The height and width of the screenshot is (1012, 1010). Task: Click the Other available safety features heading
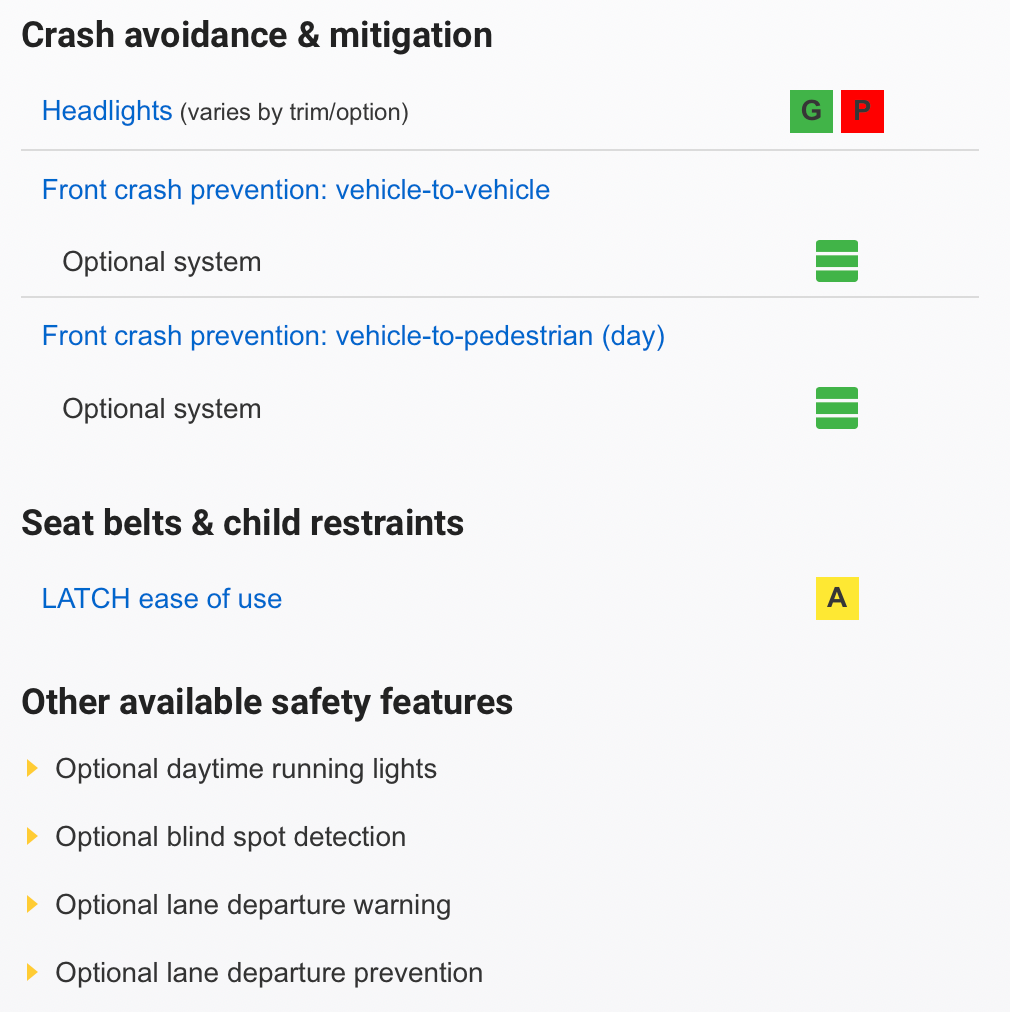[267, 702]
